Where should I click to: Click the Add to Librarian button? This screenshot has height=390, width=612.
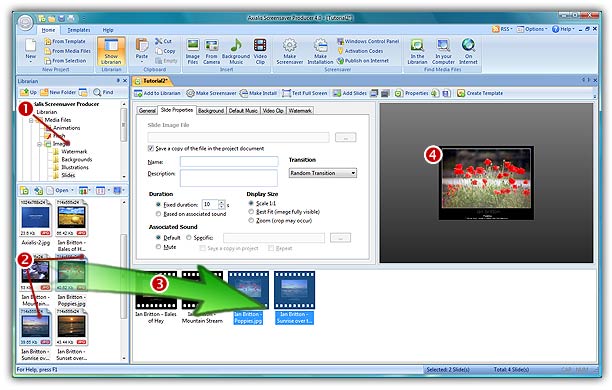pos(158,93)
